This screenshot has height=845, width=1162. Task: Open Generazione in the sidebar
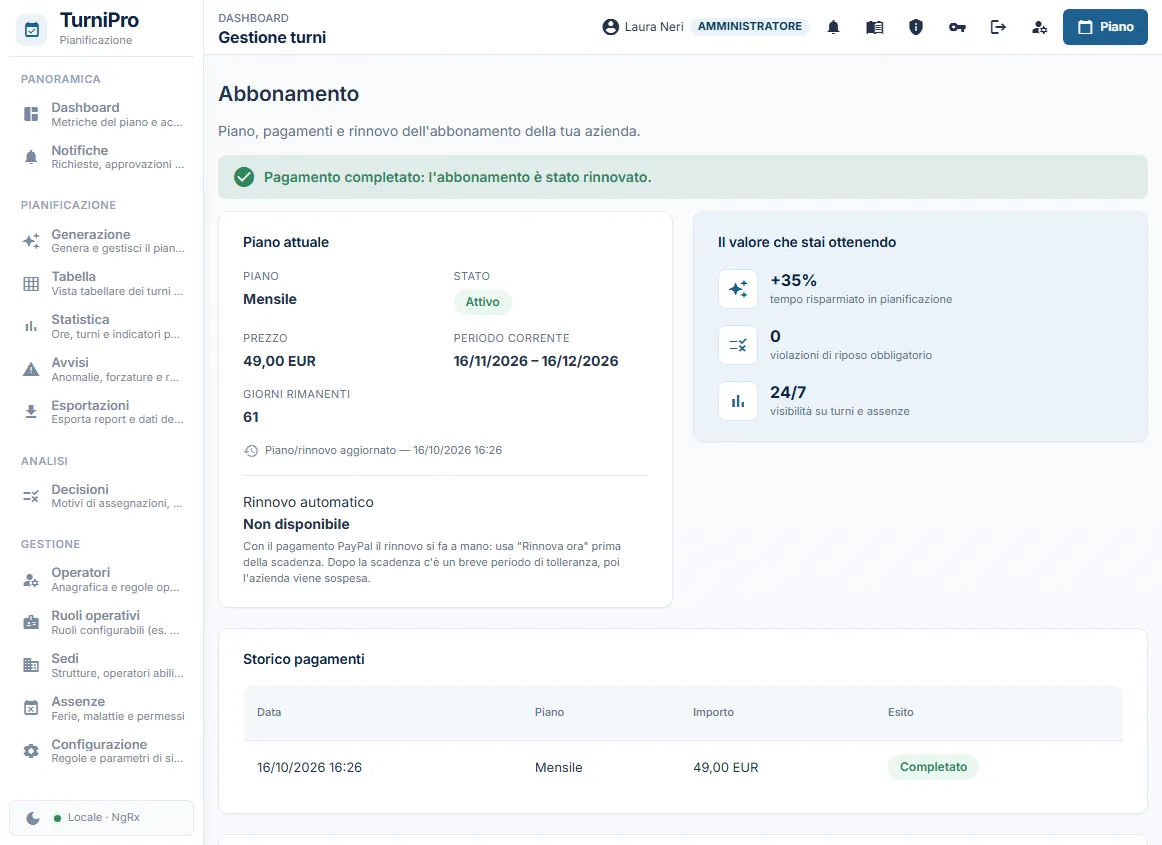coord(102,241)
